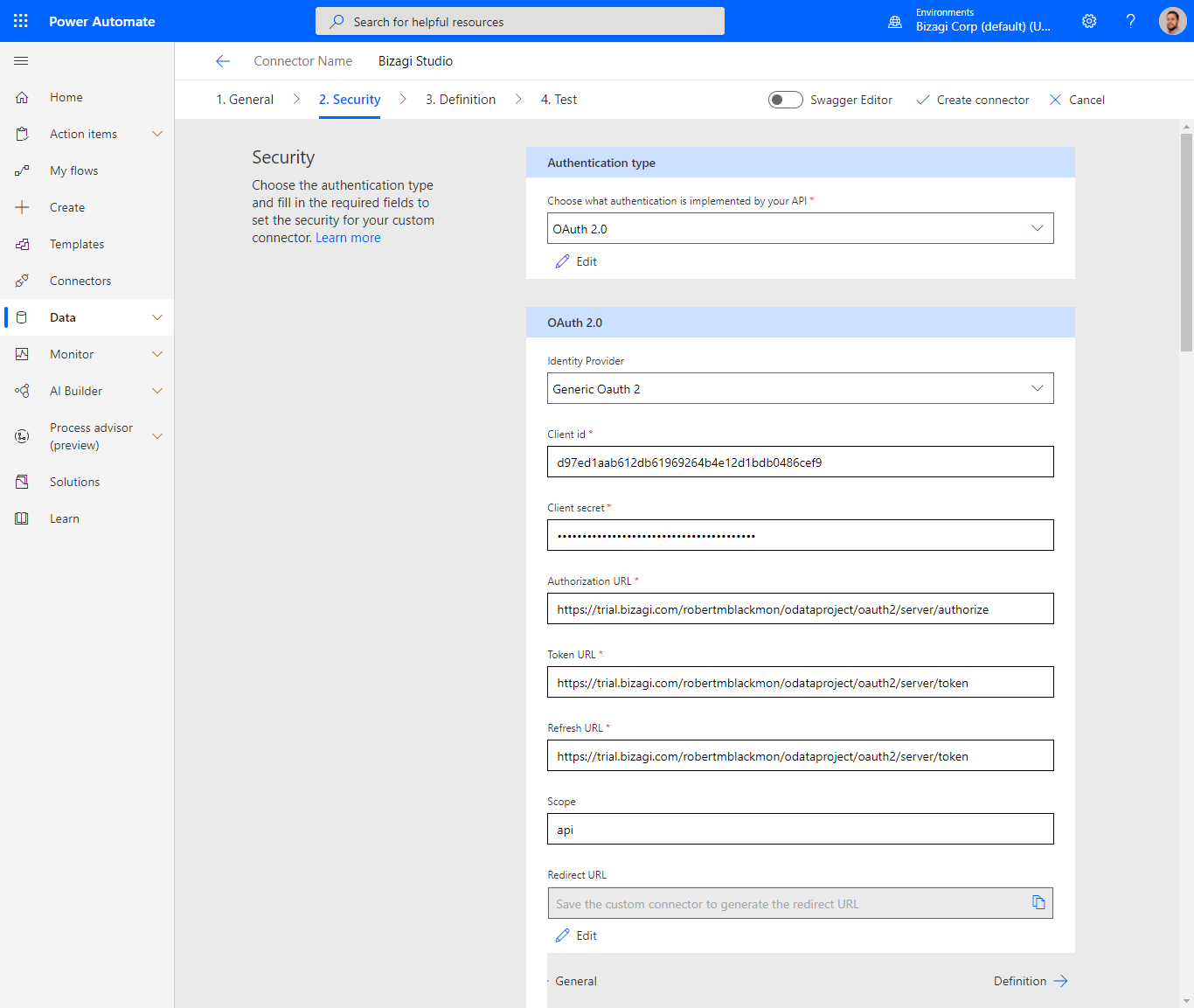This screenshot has width=1194, height=1008.
Task: Click the Client id input field
Action: point(801,462)
